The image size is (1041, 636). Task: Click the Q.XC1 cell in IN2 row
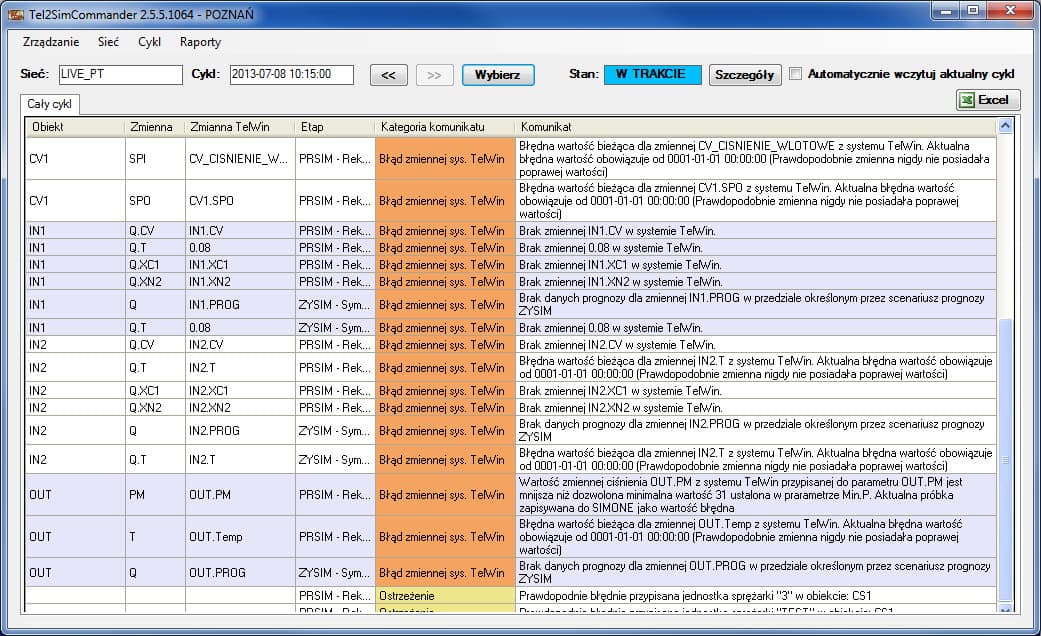155,390
